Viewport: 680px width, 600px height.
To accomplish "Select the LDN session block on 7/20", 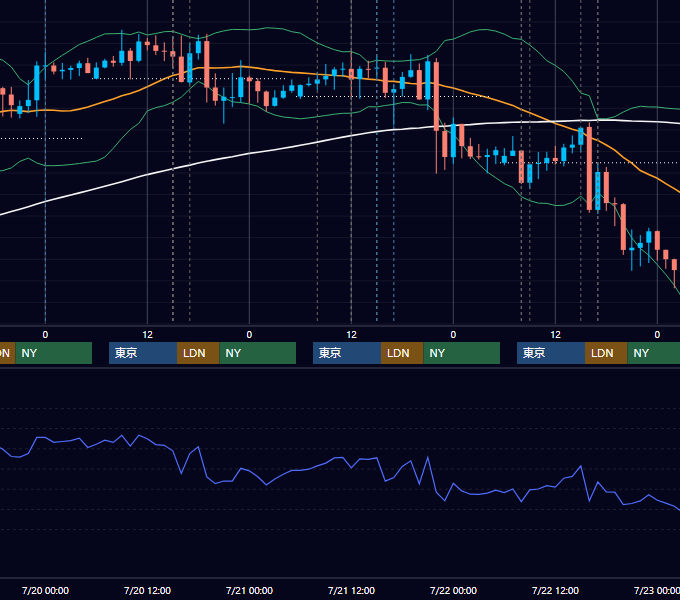I will coord(198,353).
